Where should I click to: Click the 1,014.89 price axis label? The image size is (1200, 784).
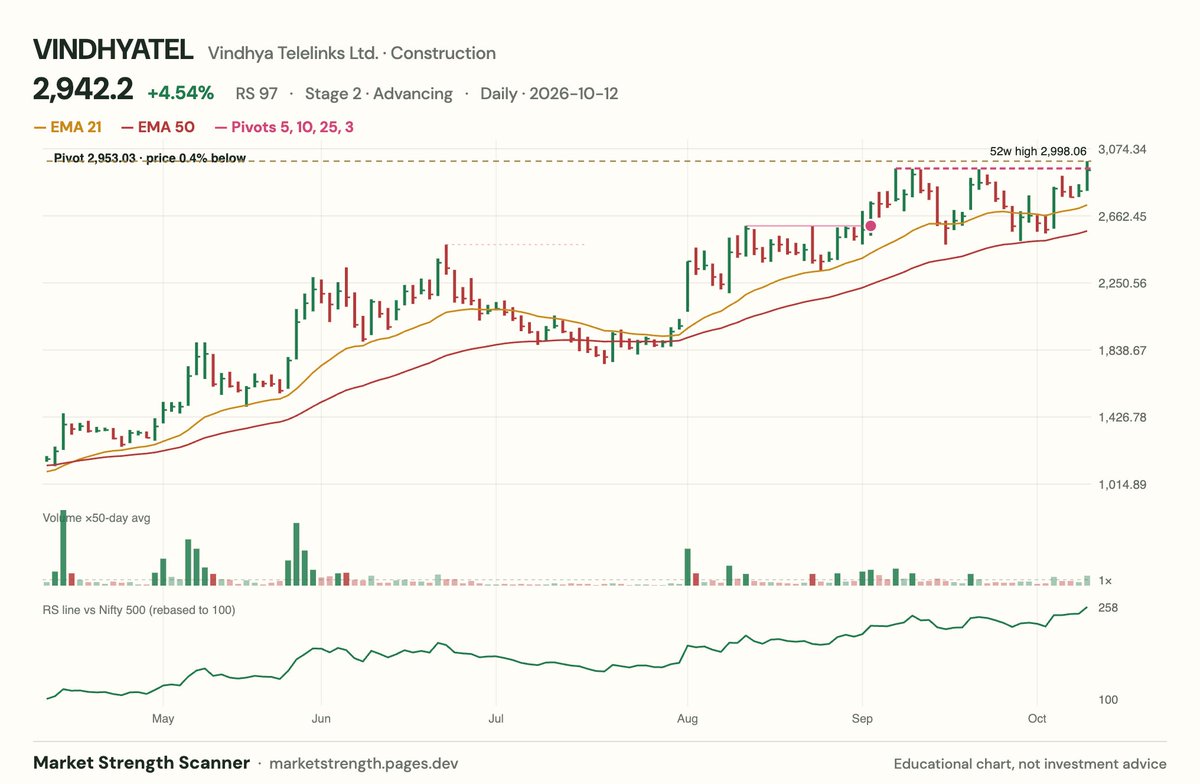click(x=1120, y=484)
